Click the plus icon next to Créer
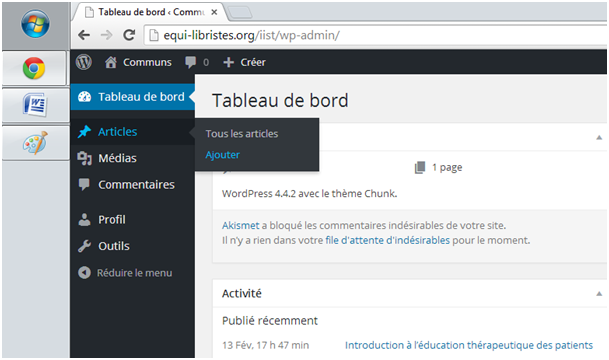 pos(229,62)
